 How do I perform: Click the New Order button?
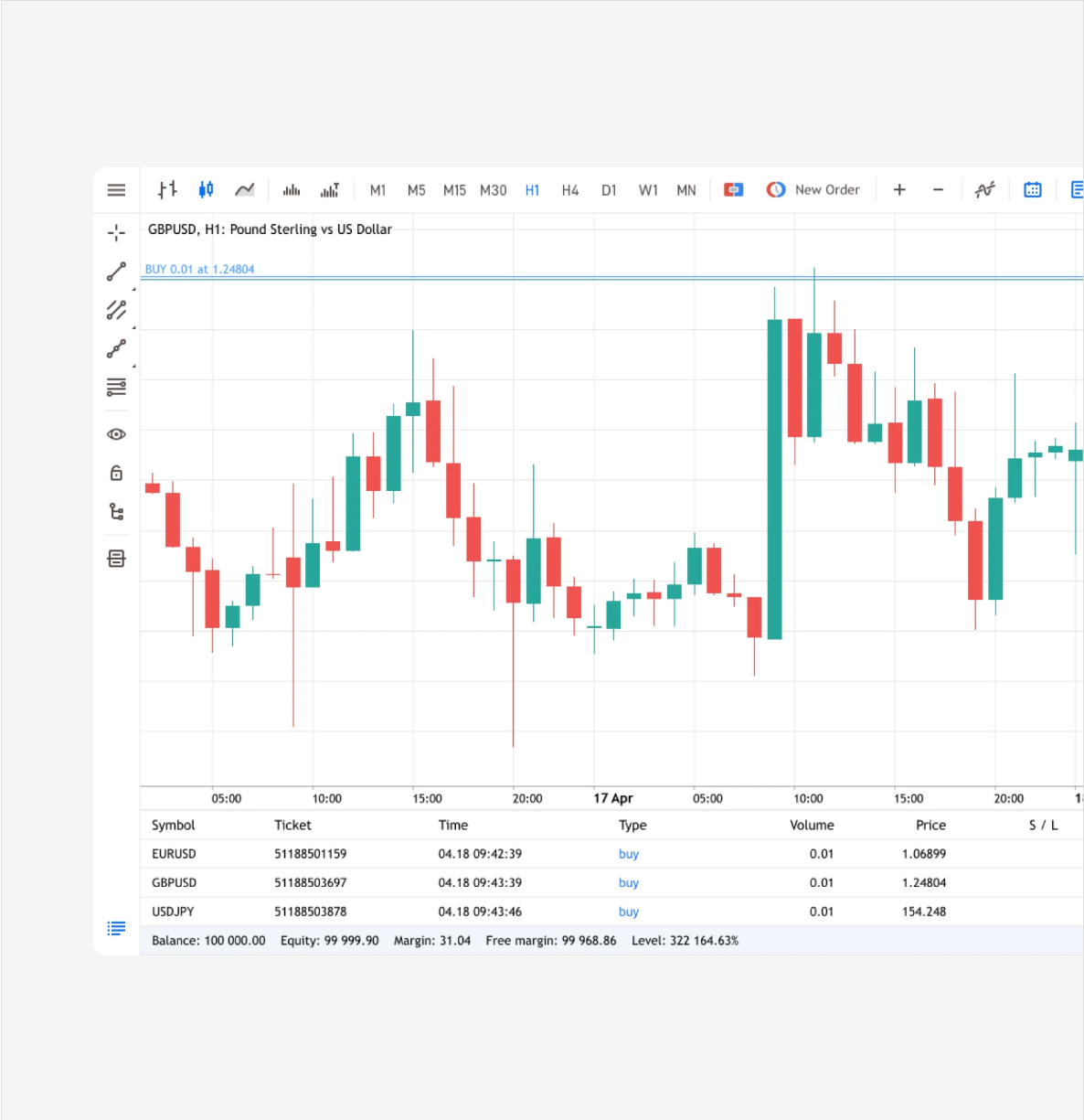point(826,189)
